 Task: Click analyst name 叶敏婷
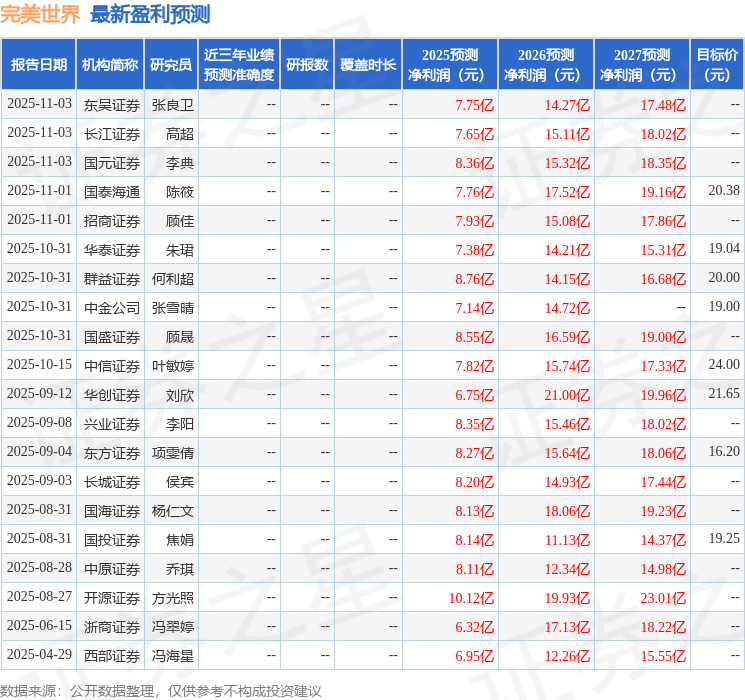[173, 366]
